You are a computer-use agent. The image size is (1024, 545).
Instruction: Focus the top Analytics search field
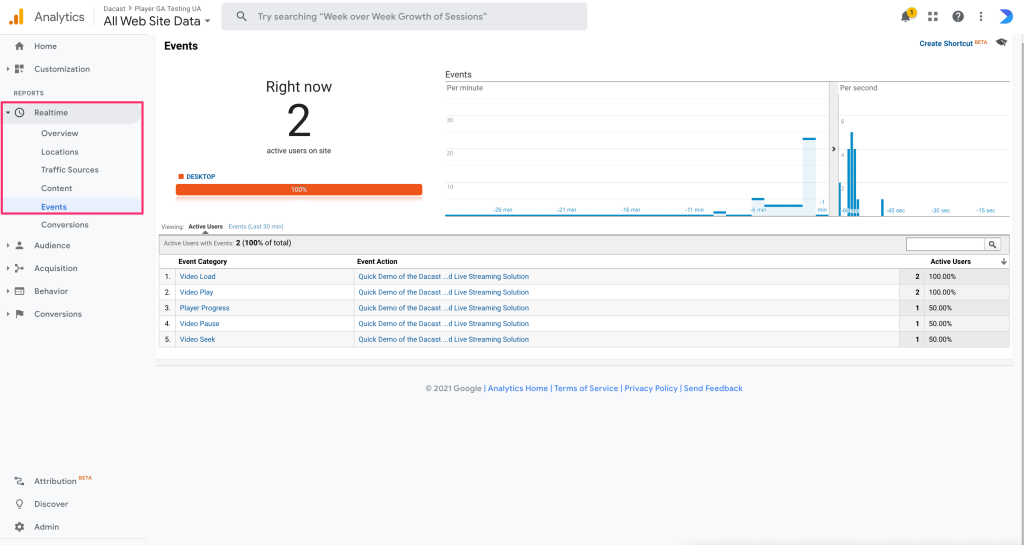404,16
